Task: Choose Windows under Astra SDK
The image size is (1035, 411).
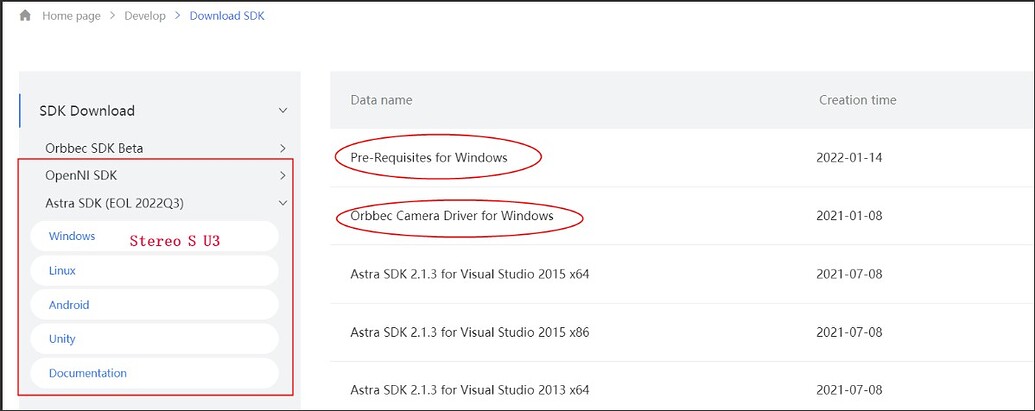Action: click(x=72, y=237)
